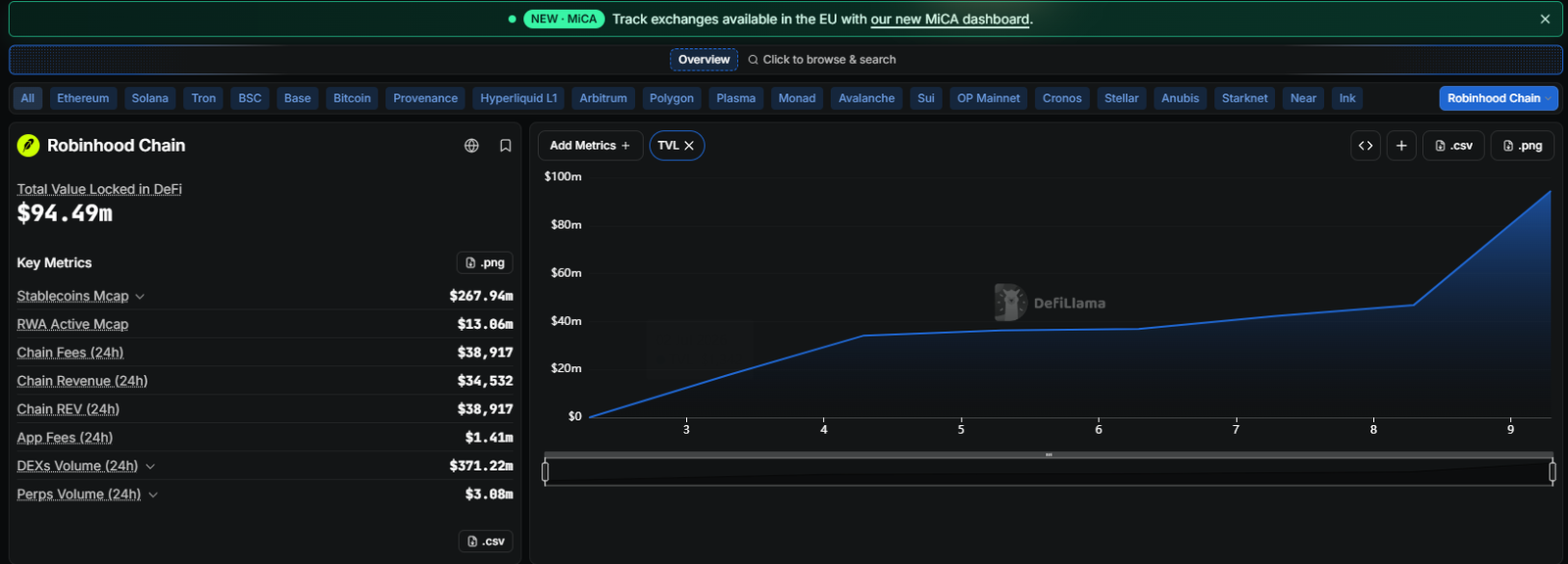This screenshot has width=1568, height=564.
Task: Open the Avalanche chain tab
Action: [x=866, y=98]
